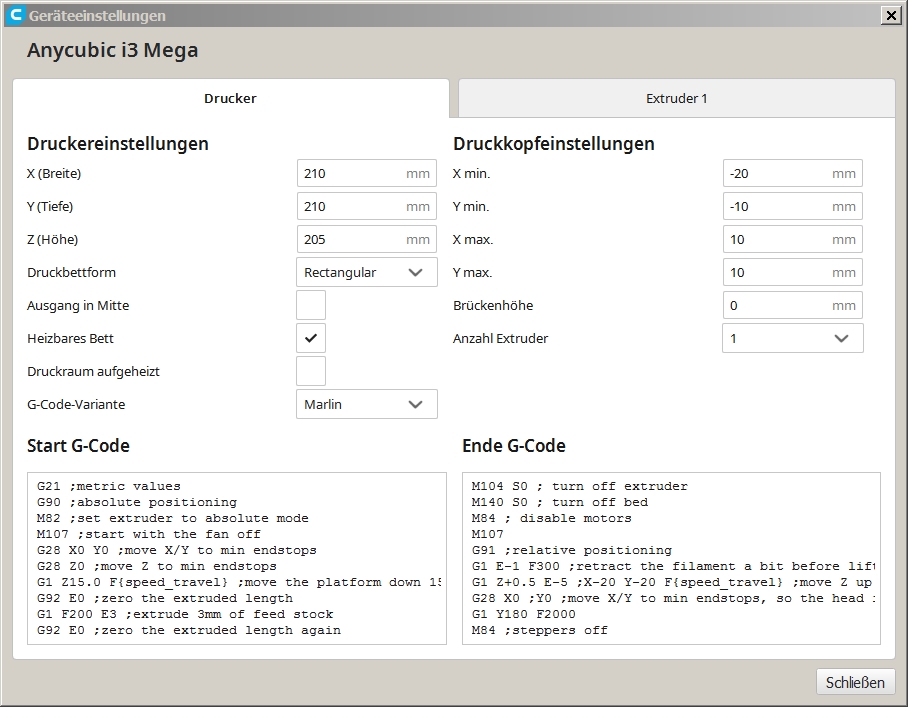Click the Z (Höhe) input field

(x=350, y=239)
